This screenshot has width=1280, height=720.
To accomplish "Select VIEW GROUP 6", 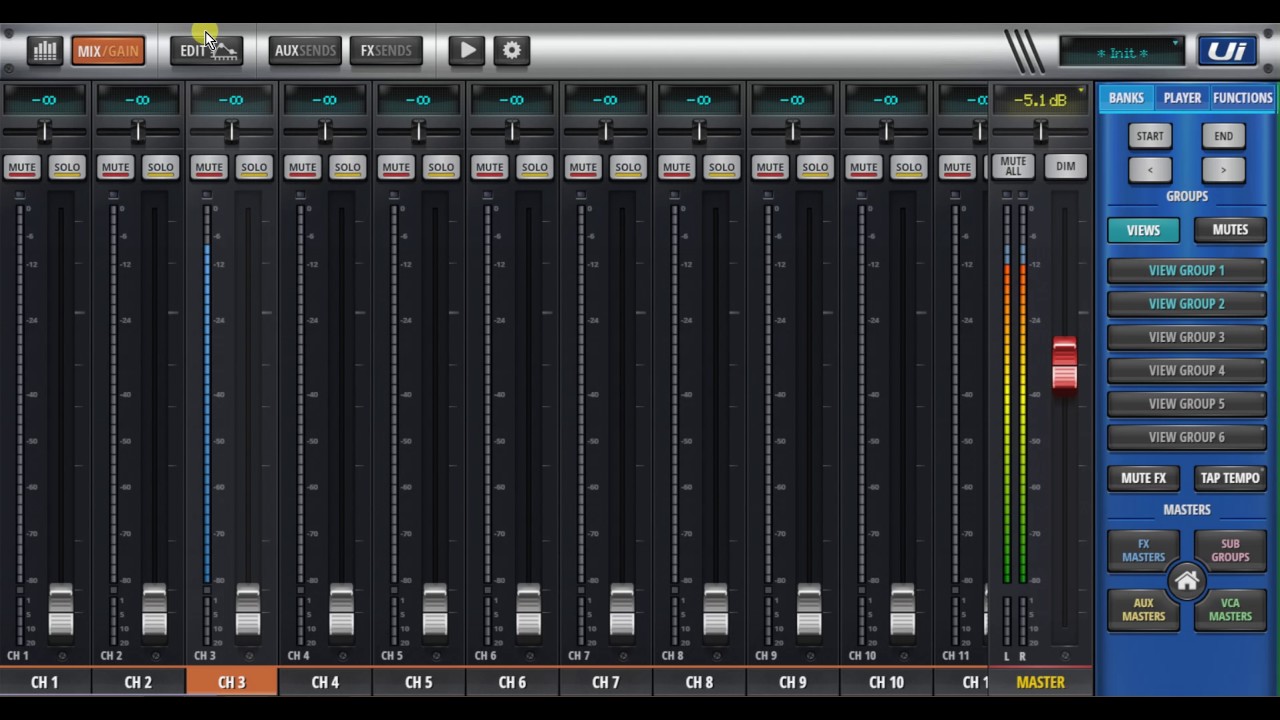I will [x=1187, y=437].
